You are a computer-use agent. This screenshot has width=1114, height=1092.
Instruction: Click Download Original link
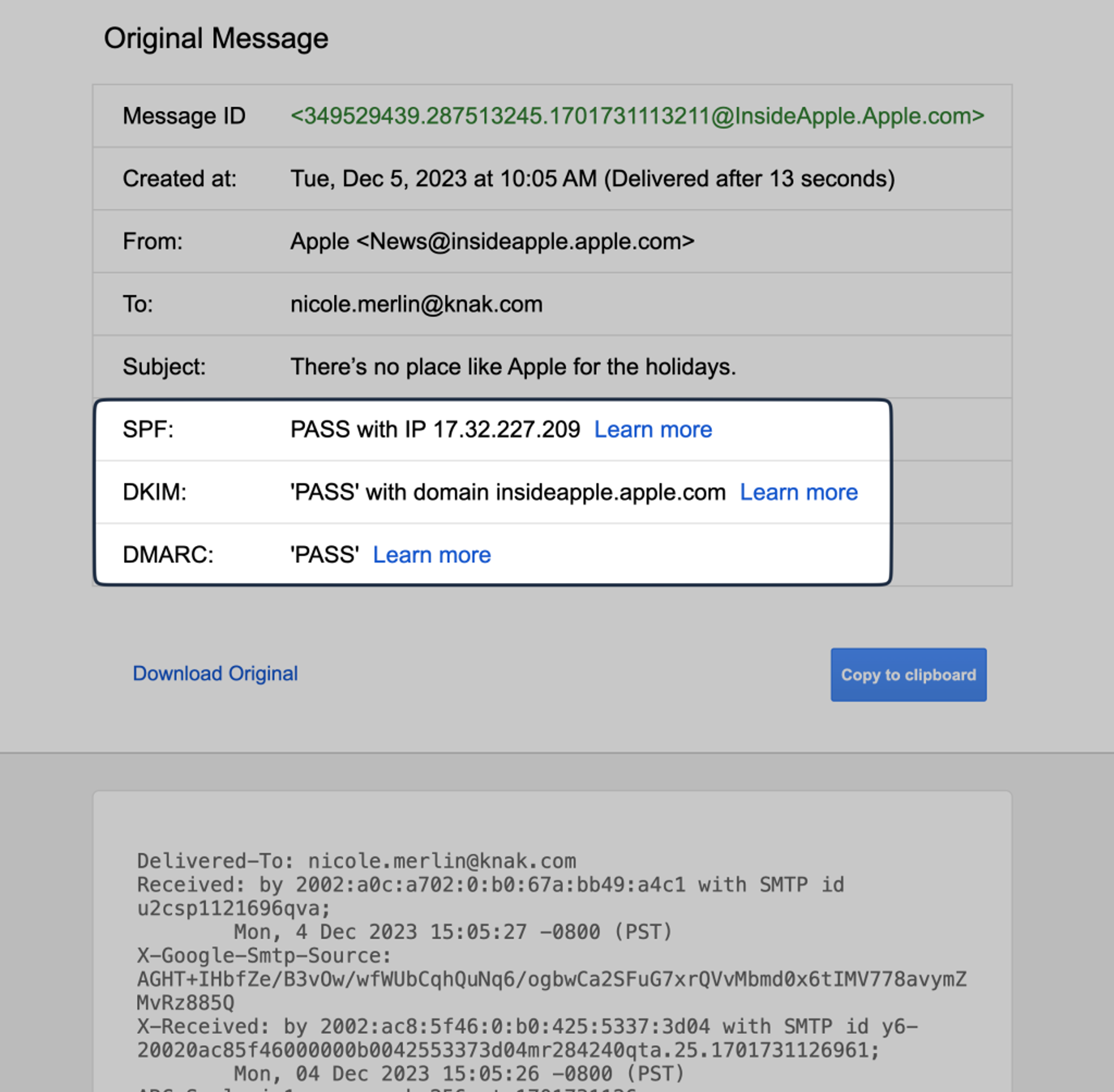click(215, 673)
